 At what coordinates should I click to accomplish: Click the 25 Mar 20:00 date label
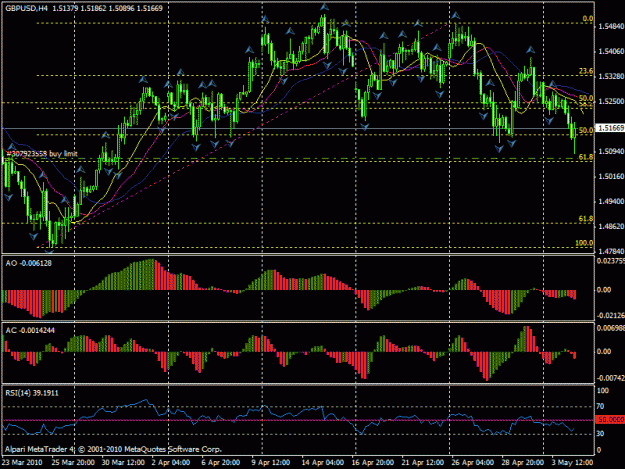click(73, 462)
